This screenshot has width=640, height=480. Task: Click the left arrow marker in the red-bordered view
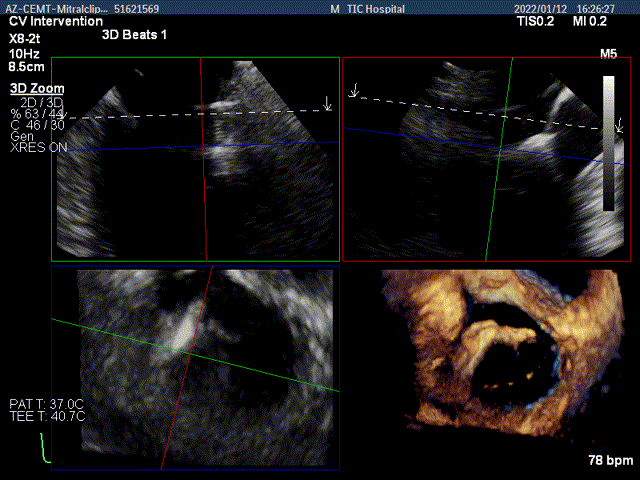coord(353,92)
